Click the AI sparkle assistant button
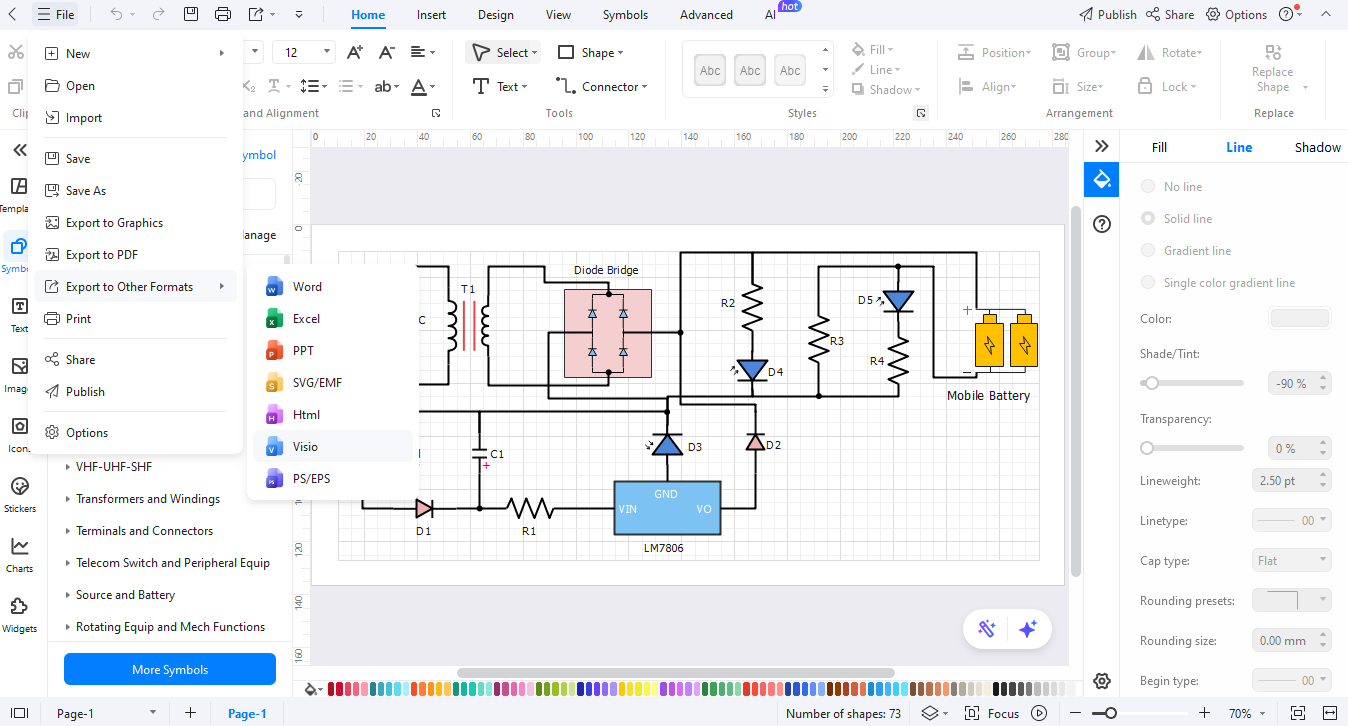This screenshot has height=726, width=1348. 1028,629
